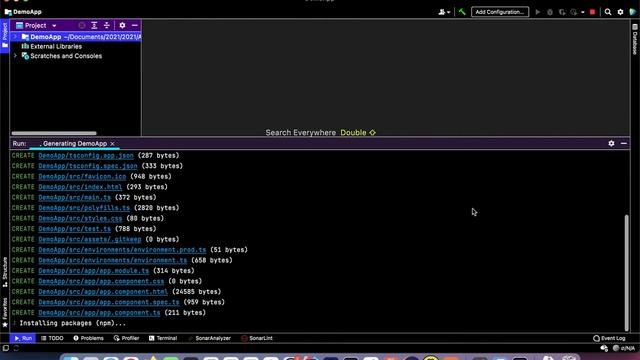640x360 pixels.
Task: Click the Run console vertical scrollbar
Action: pos(627,273)
